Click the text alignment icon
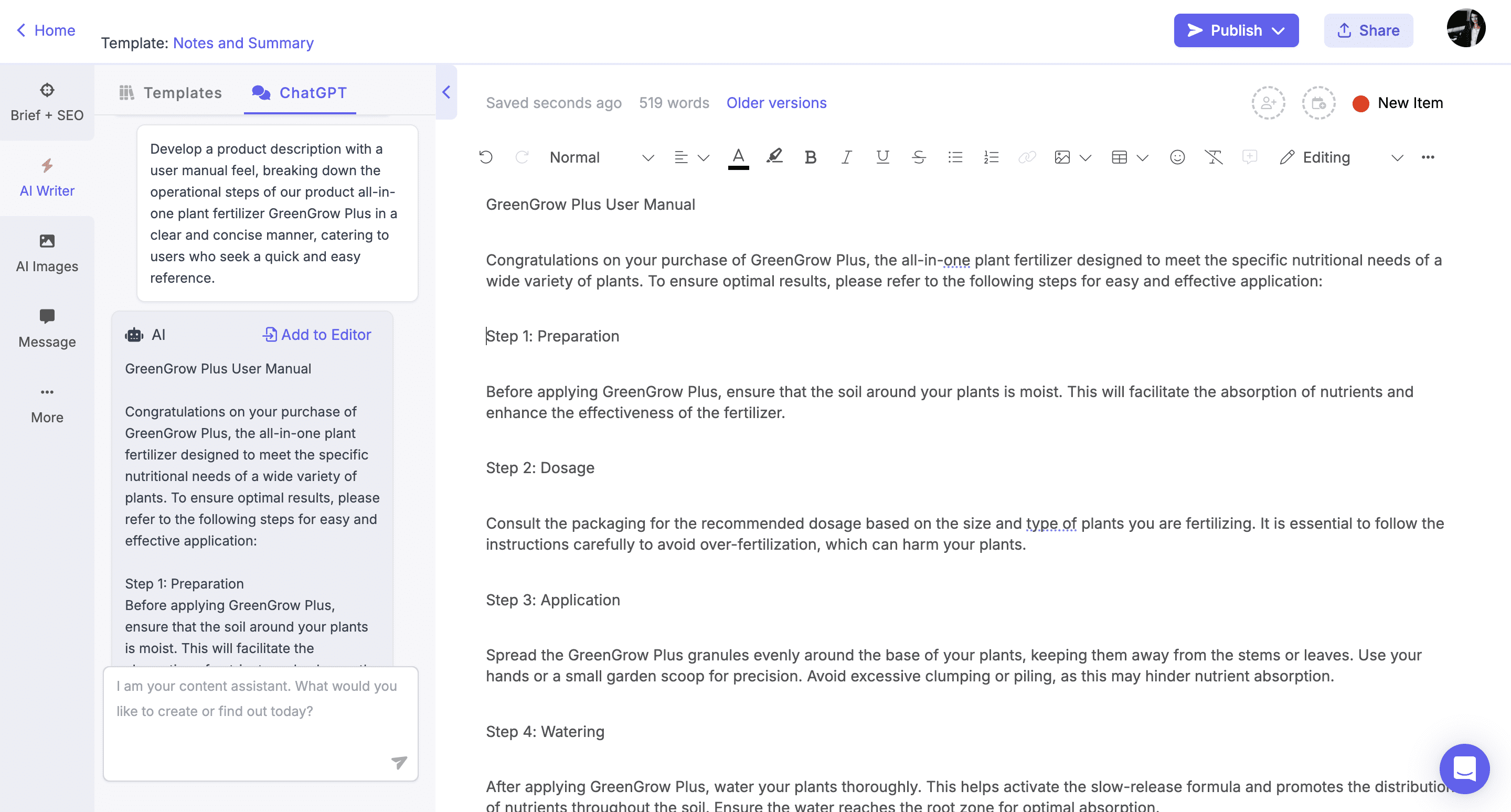This screenshot has height=812, width=1511. [x=680, y=157]
